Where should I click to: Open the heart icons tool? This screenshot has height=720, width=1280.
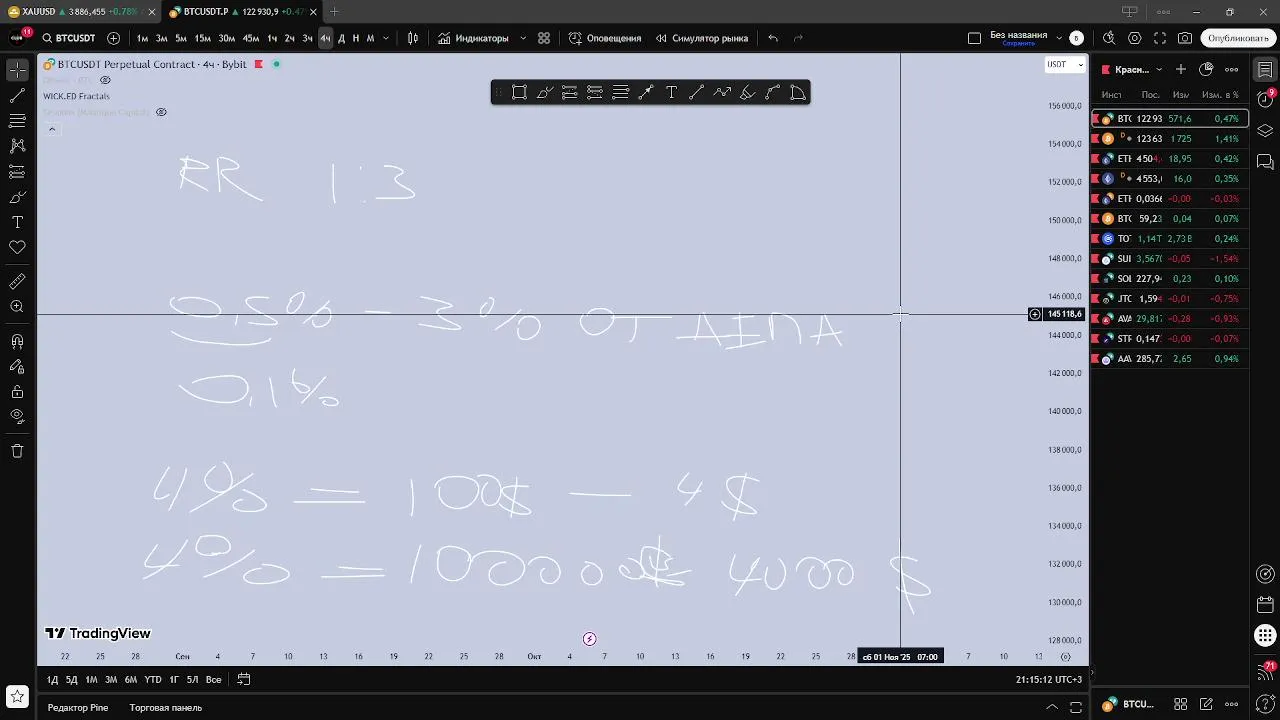(17, 247)
